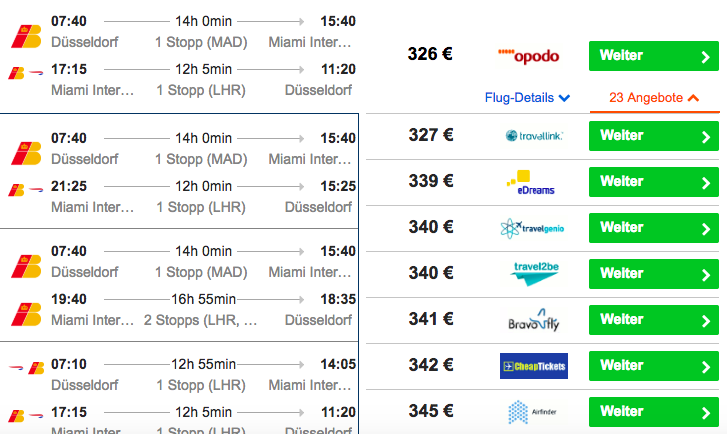The image size is (727, 434).
Task: Select the 07:10 Düsseldorf departure via LHR
Action: tap(179, 388)
